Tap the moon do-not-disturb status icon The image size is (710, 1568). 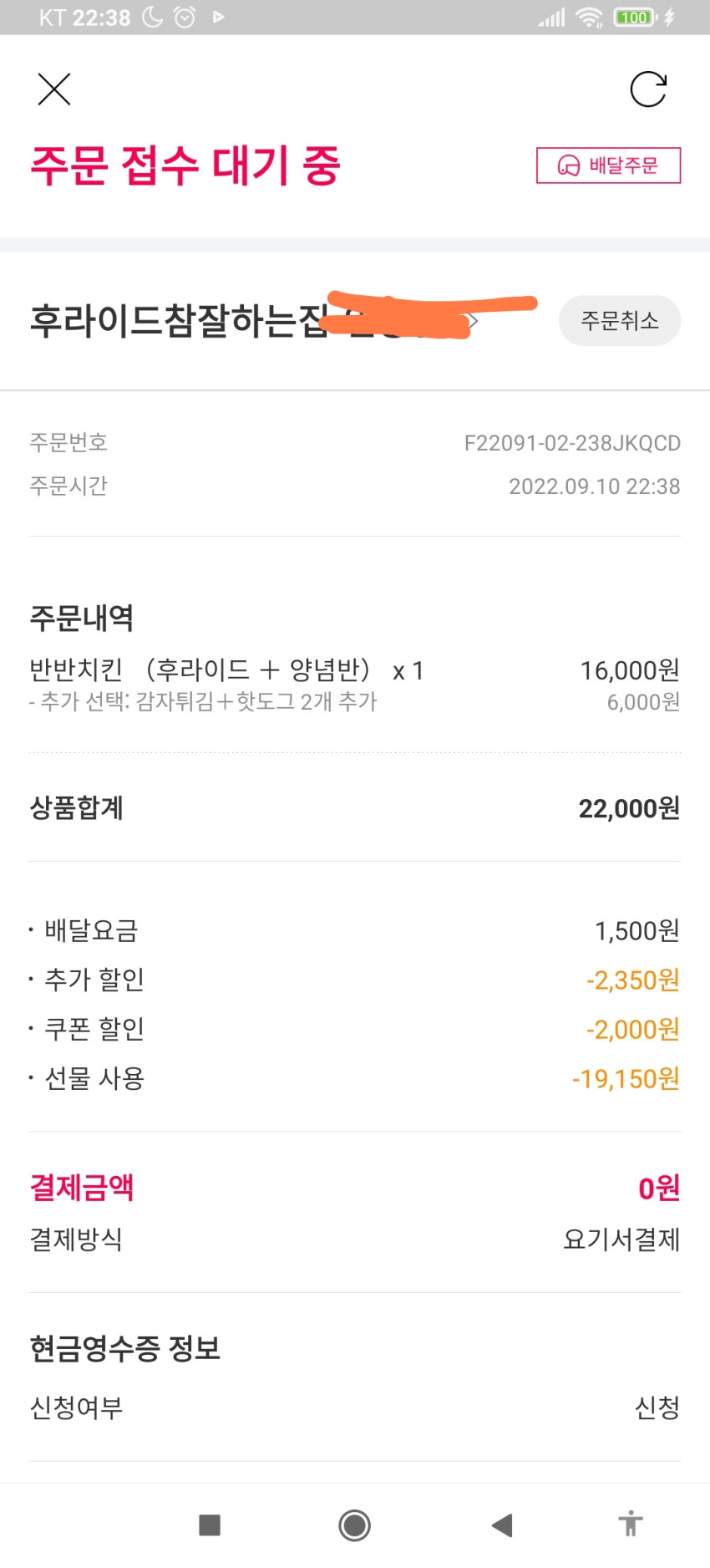coord(153,17)
